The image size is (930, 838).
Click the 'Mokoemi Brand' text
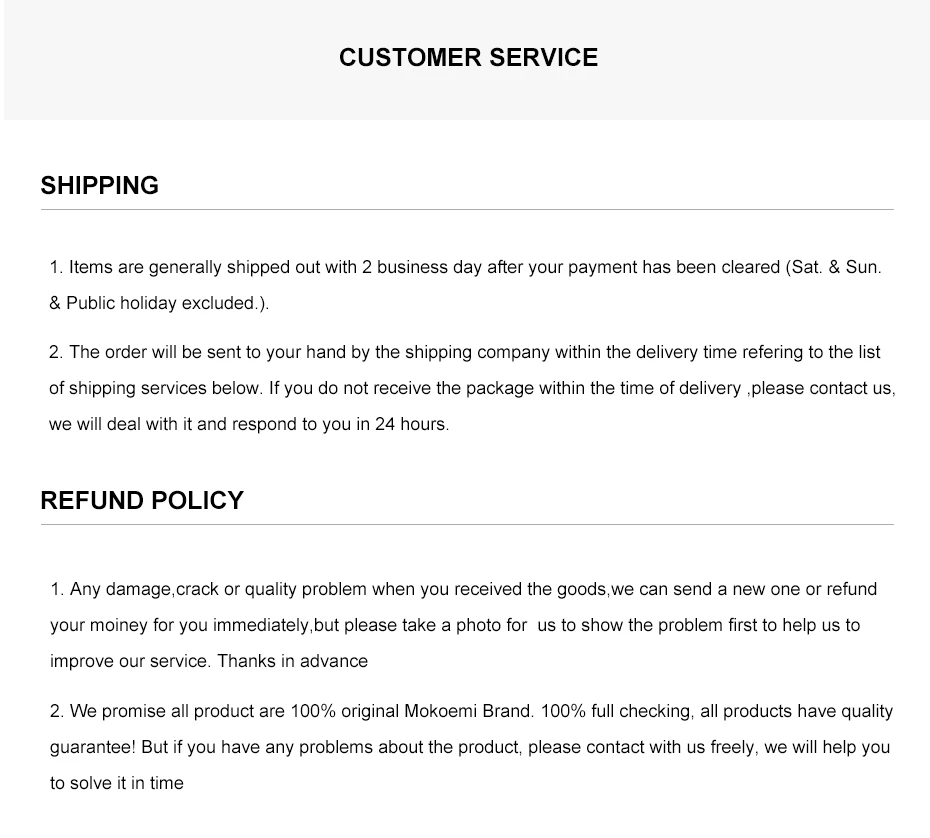click(469, 712)
